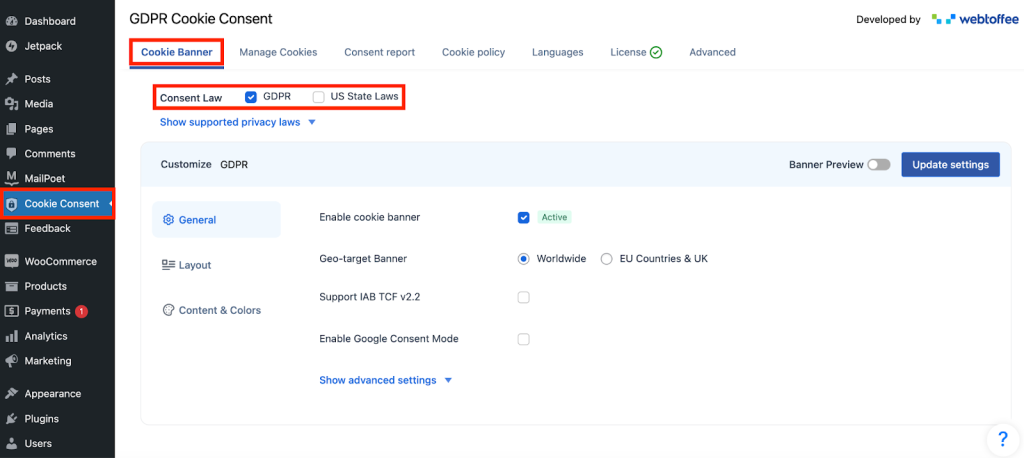
Task: Switch to the Manage Cookies tab
Action: click(278, 52)
